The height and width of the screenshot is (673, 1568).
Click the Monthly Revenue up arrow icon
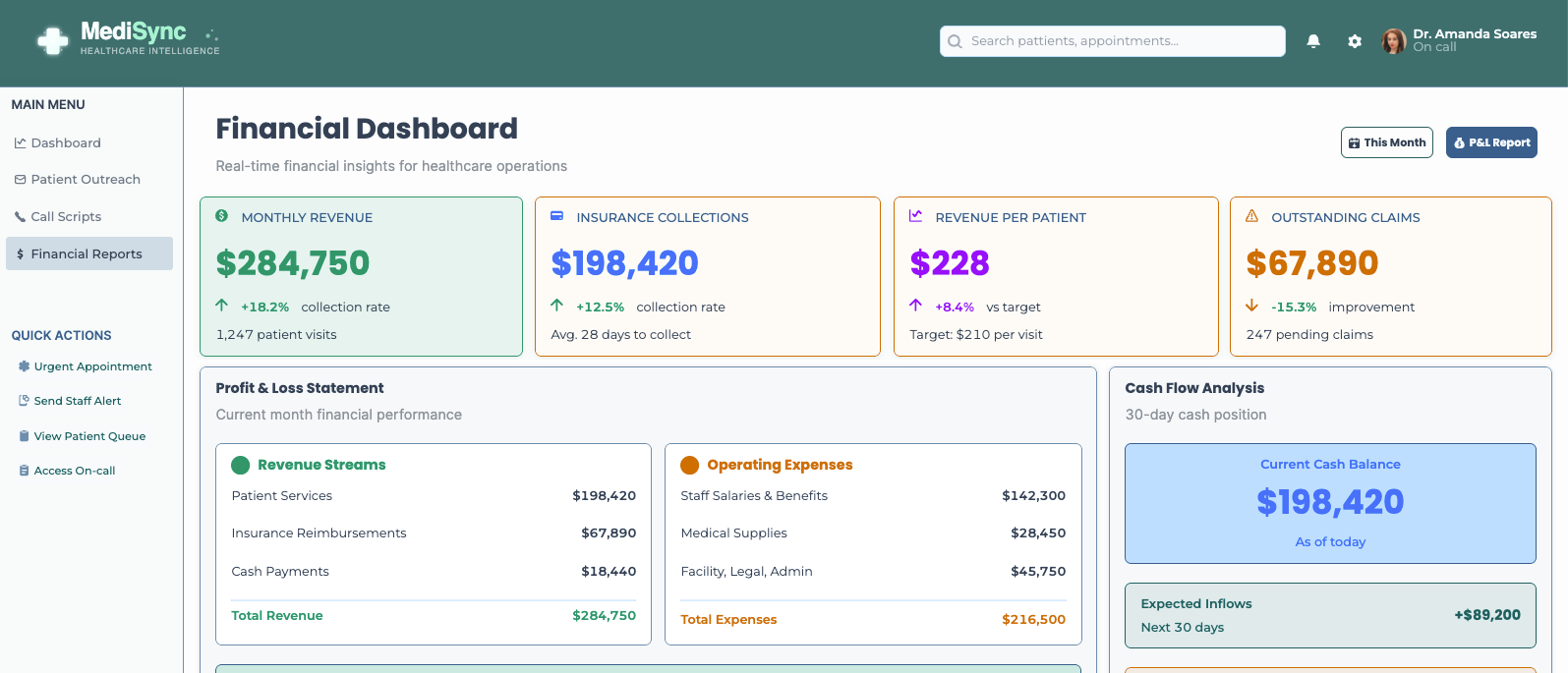coord(222,305)
